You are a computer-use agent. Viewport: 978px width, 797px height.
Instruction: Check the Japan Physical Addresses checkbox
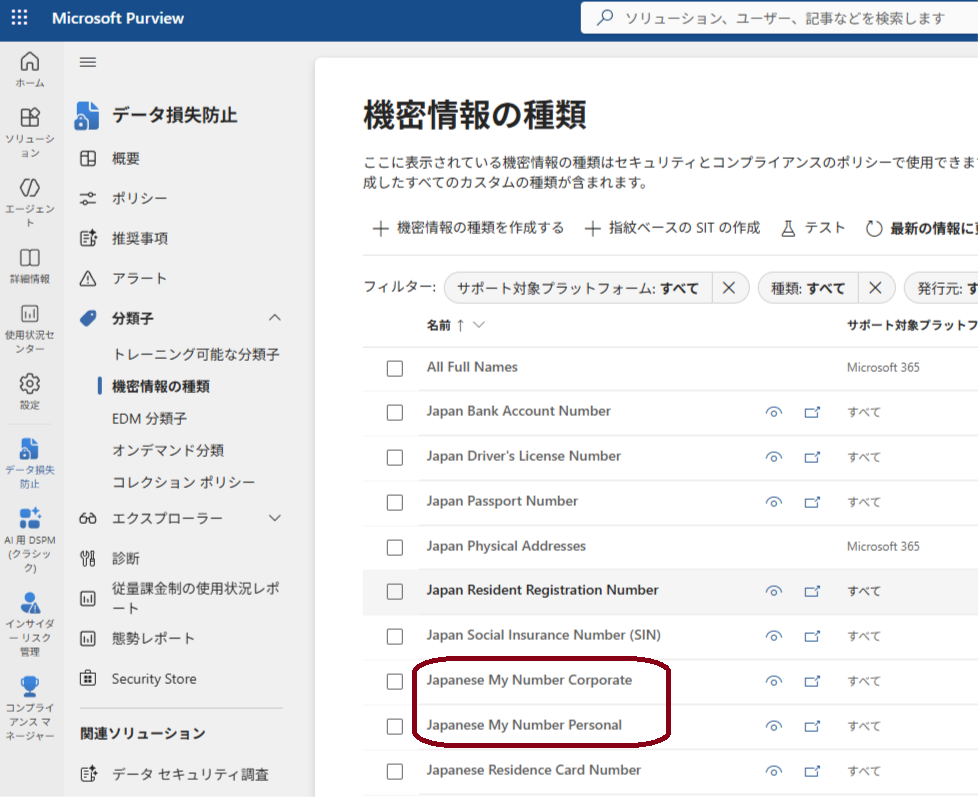point(395,547)
